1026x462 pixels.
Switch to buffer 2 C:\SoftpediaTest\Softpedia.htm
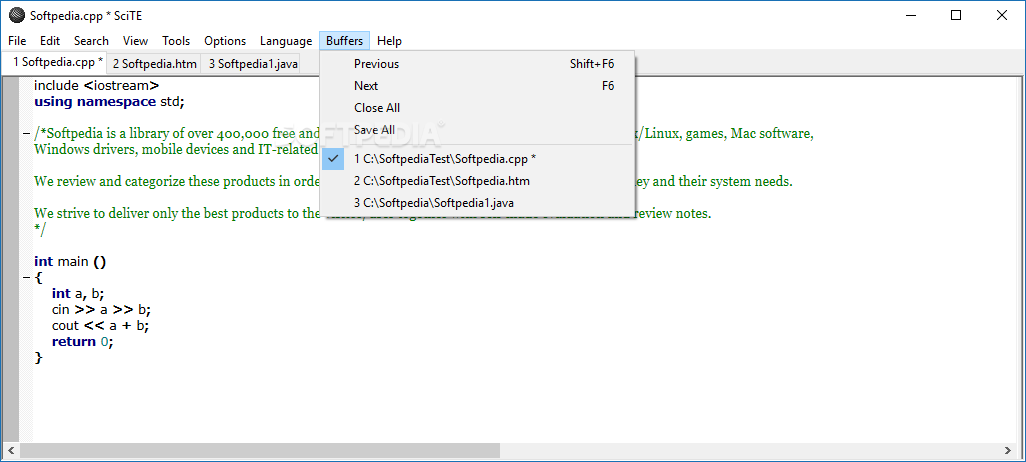tap(477, 181)
